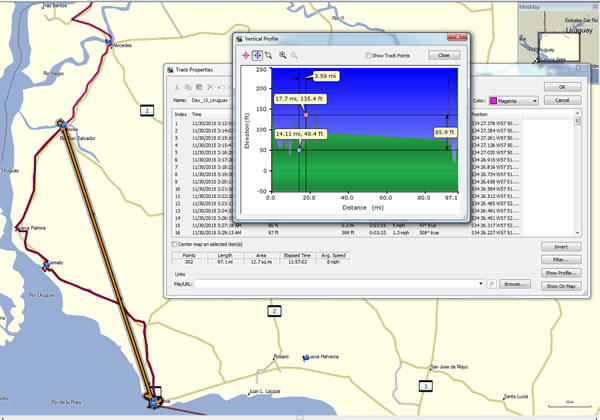This screenshot has height=420, width=600.
Task: Click the copy icon in Track Properties toolbar
Action: point(188,87)
